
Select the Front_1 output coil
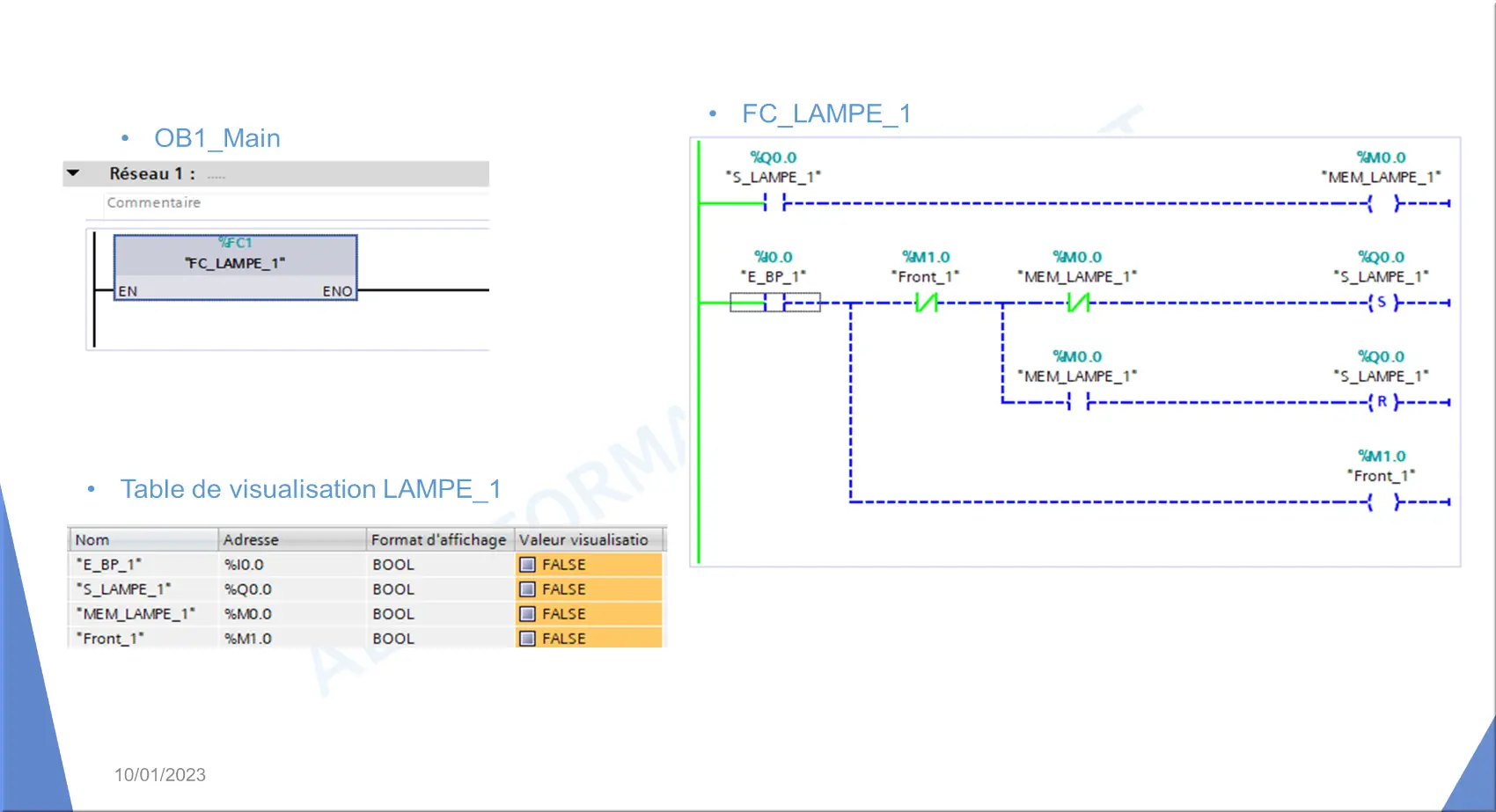pos(1385,502)
